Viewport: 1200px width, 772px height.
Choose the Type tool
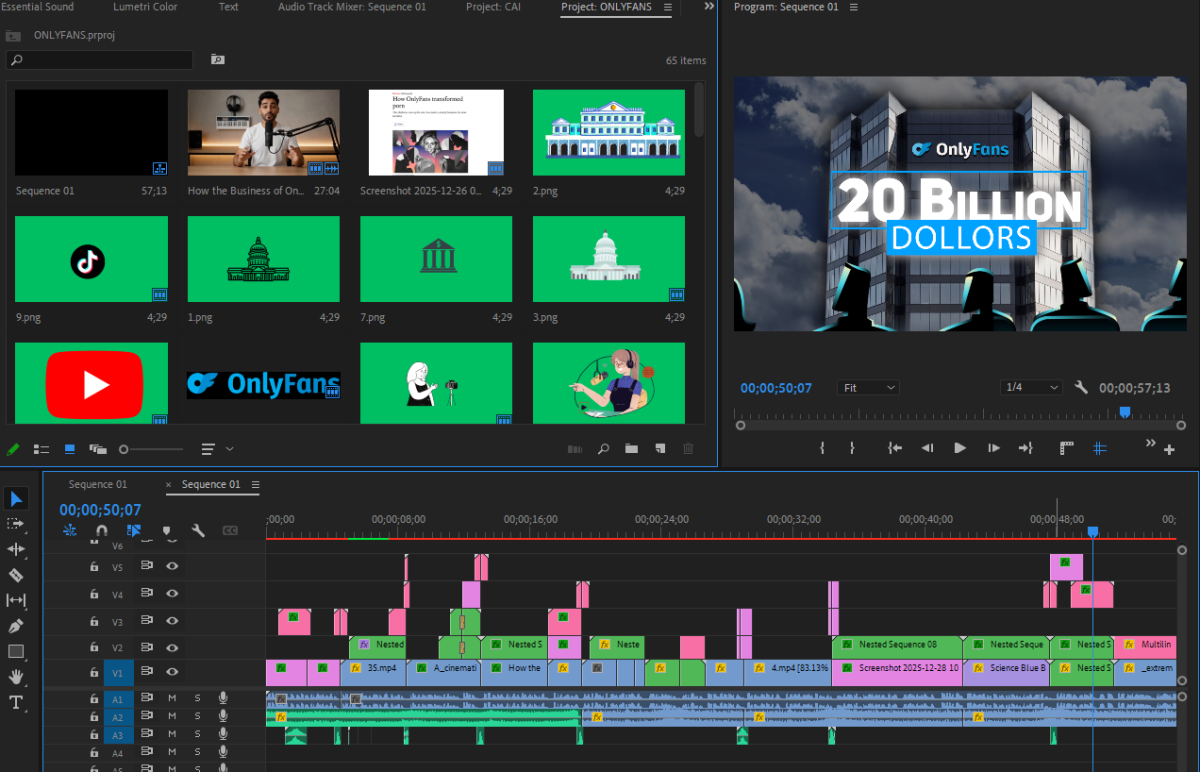[16, 703]
